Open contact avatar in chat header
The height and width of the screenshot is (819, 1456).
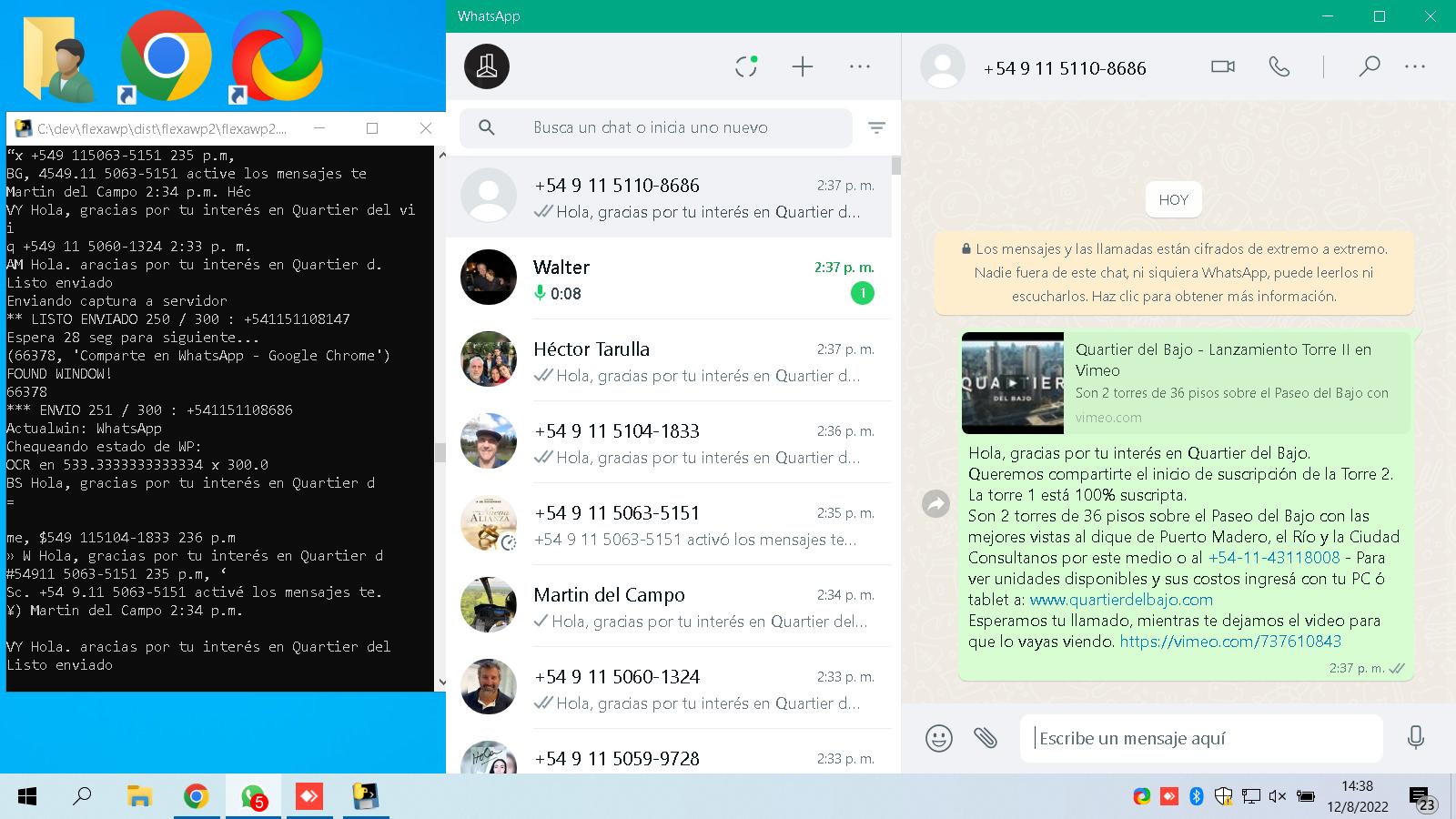click(x=943, y=66)
